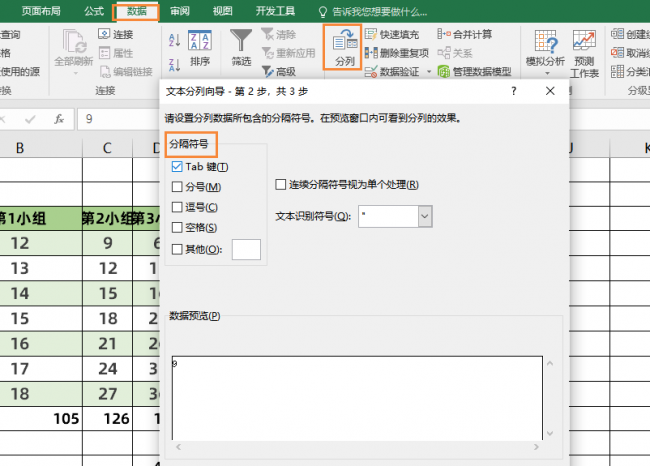Image resolution: width=650 pixels, height=466 pixels.
Task: Click the Sort Z to A descending icon
Action: [x=175, y=65]
